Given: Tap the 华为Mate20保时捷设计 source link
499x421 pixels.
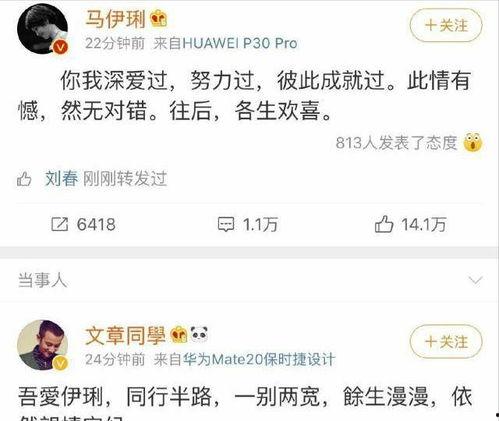Looking at the screenshot, I should coord(259,359).
